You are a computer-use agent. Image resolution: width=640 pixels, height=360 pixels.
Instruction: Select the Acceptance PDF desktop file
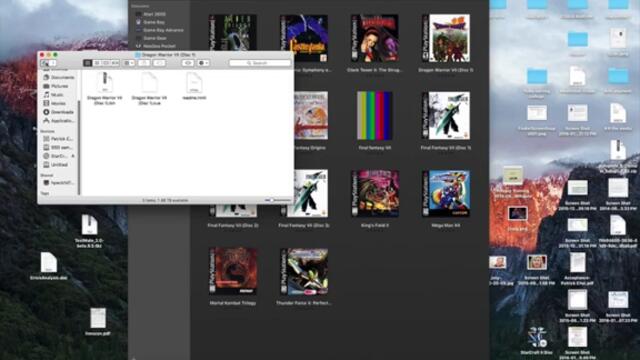click(577, 268)
